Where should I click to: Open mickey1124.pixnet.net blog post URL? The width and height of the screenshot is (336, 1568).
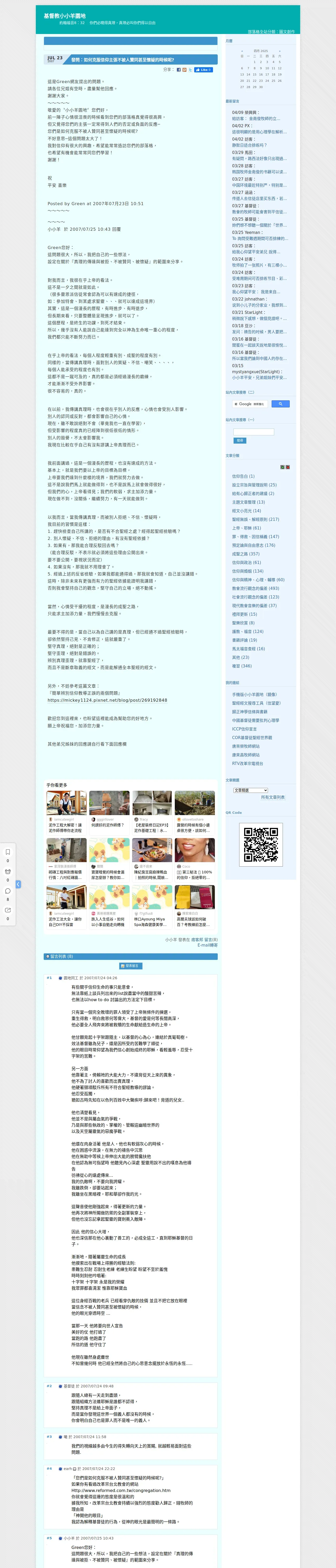coord(107,701)
